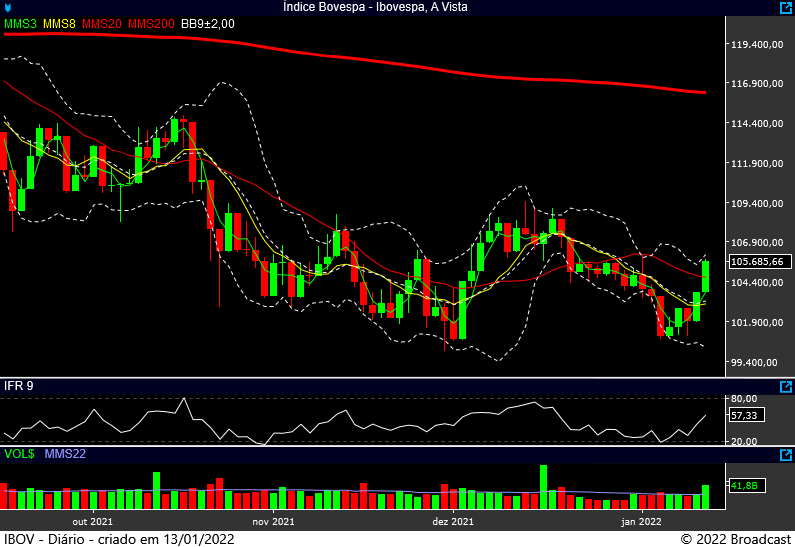Click the MMS200 legend label

pyautogui.click(x=151, y=23)
